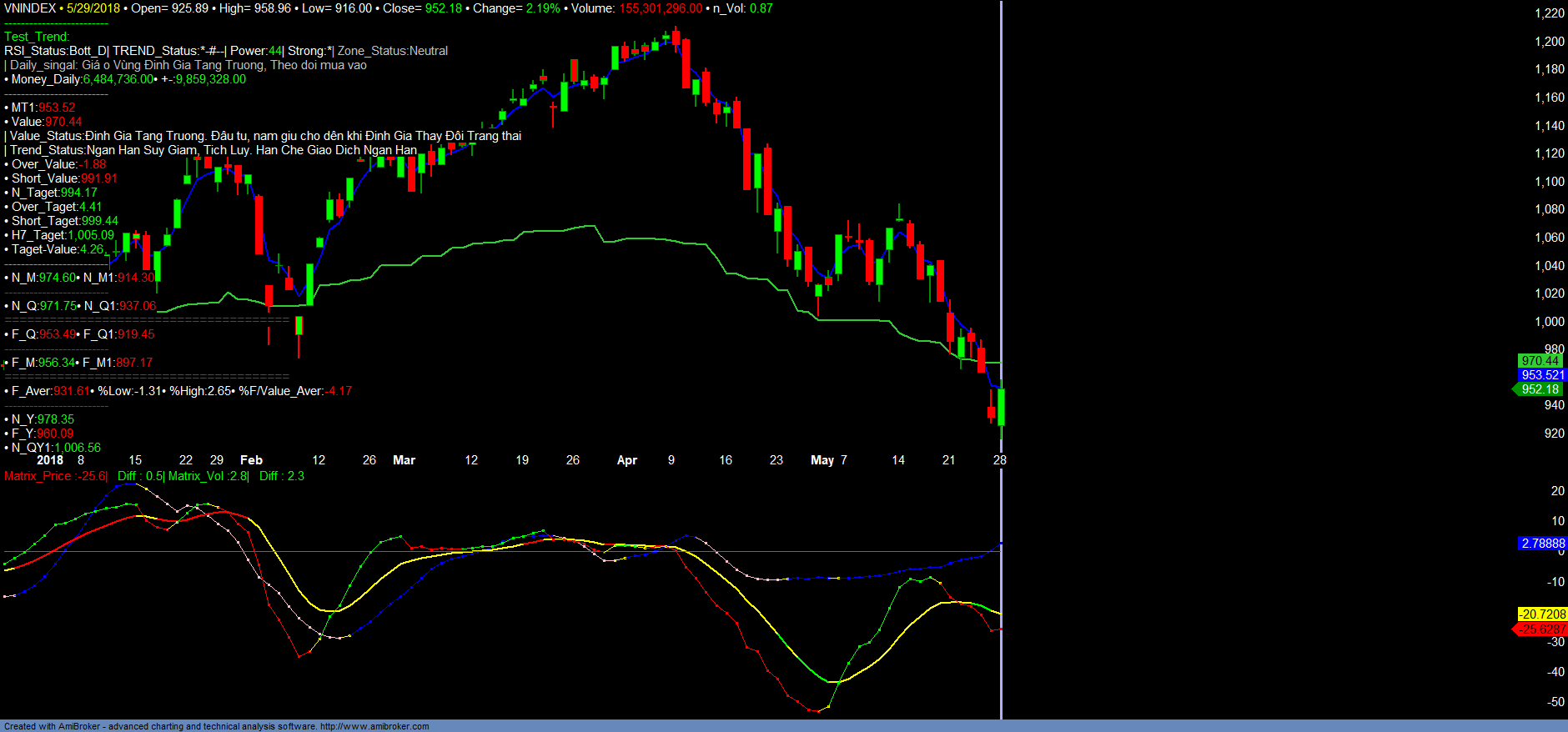
Task: Click the Mar month label on time axis
Action: tap(404, 460)
